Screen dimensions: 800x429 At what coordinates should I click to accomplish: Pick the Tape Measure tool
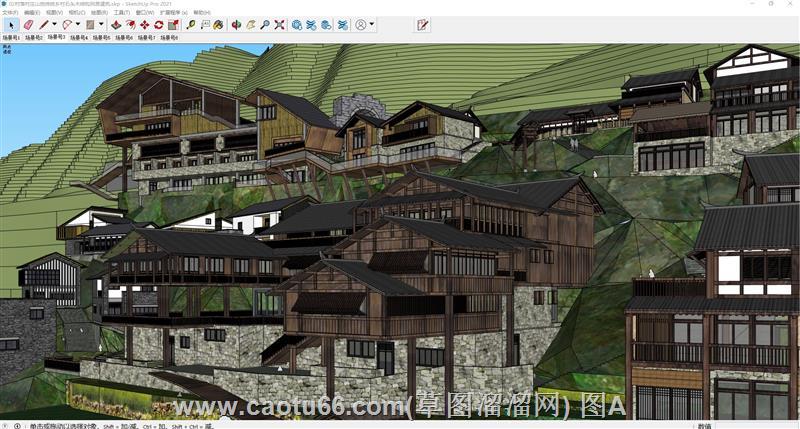tap(191, 24)
